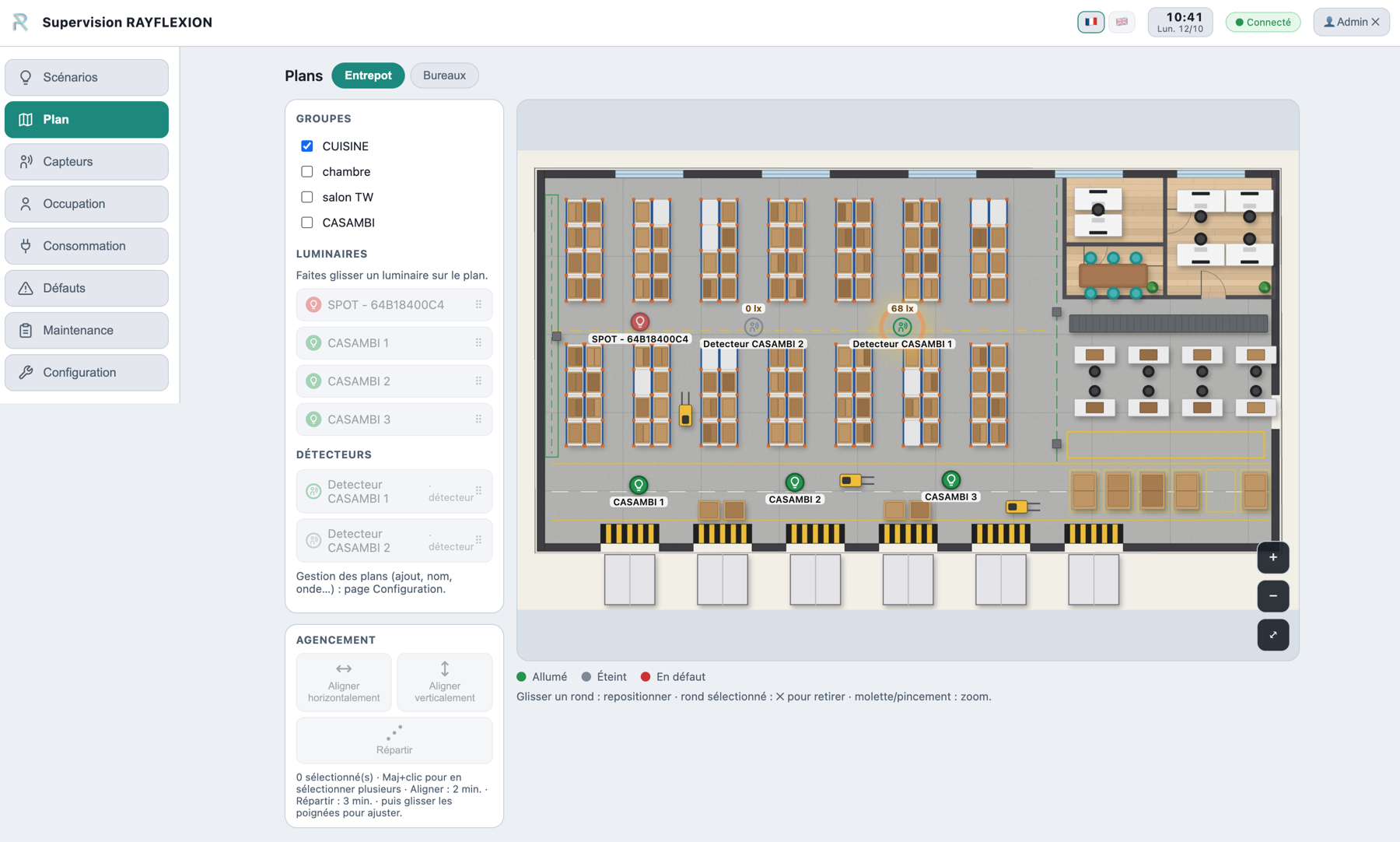
Task: Select the active Plan sidebar item
Action: (x=86, y=120)
